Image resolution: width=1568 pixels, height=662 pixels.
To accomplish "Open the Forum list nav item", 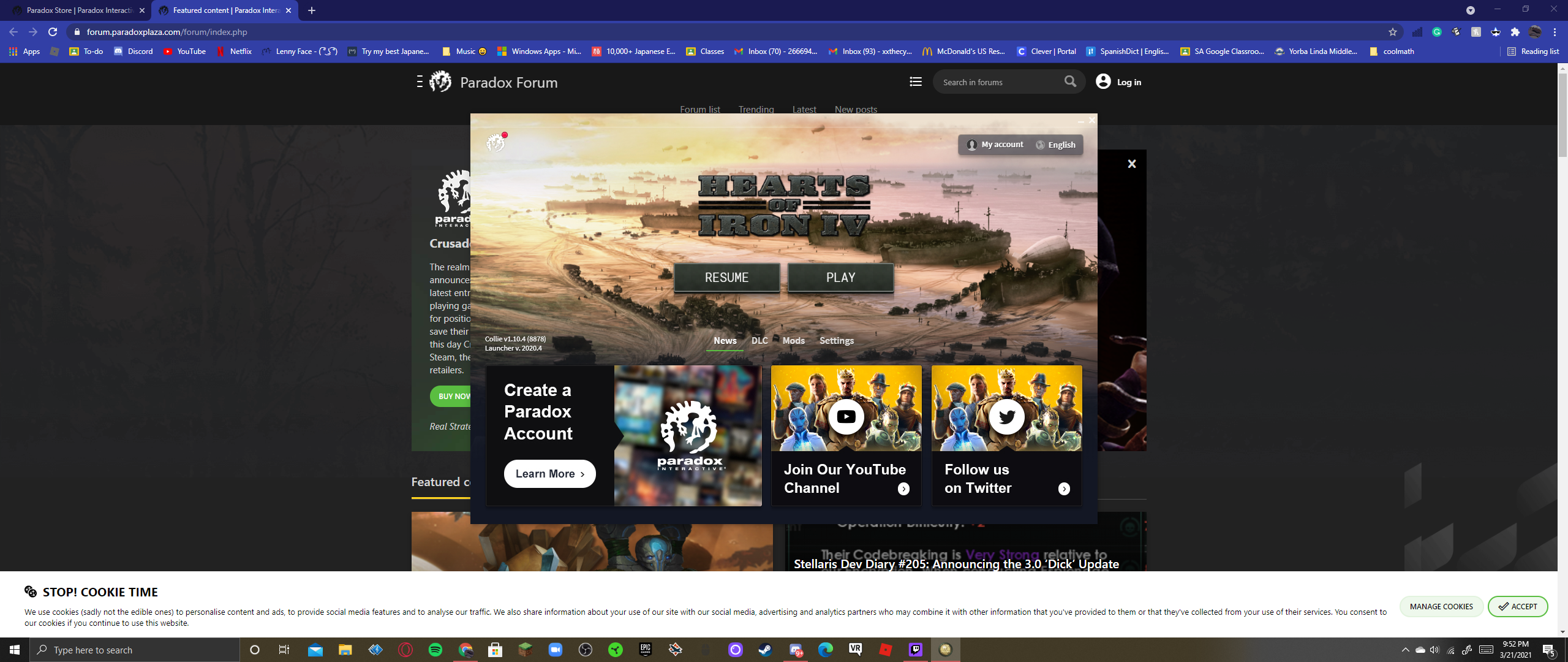I will coord(699,109).
